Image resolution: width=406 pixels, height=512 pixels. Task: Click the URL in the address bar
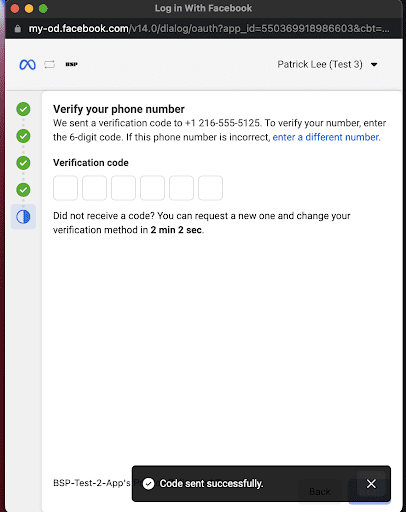(x=209, y=29)
